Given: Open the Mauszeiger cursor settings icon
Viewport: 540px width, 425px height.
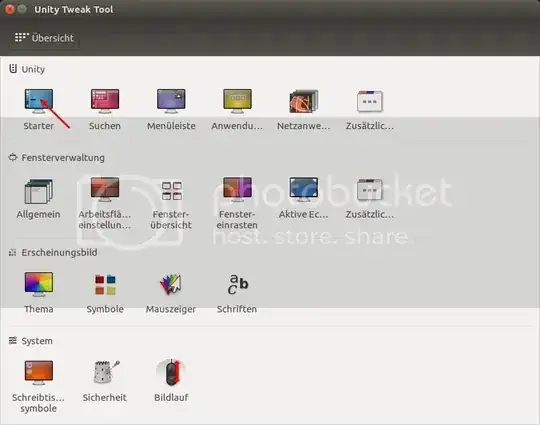Looking at the screenshot, I should (171, 284).
